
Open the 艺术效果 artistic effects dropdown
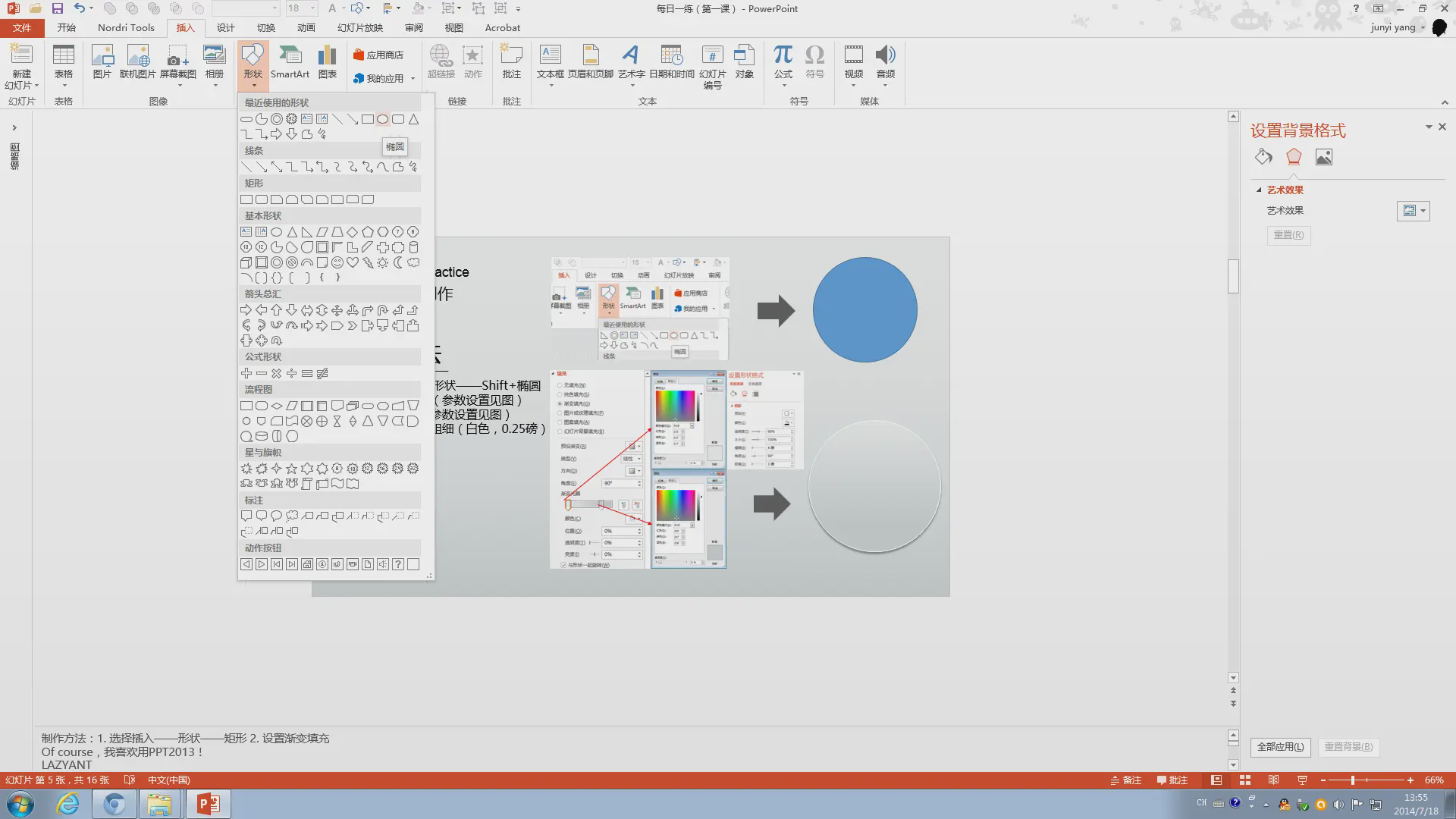tap(1414, 211)
